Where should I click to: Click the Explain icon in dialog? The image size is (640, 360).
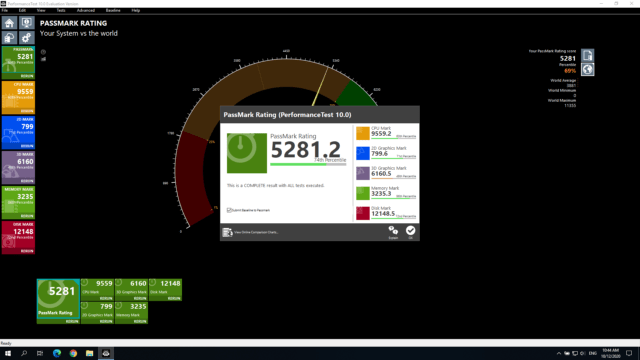[393, 231]
